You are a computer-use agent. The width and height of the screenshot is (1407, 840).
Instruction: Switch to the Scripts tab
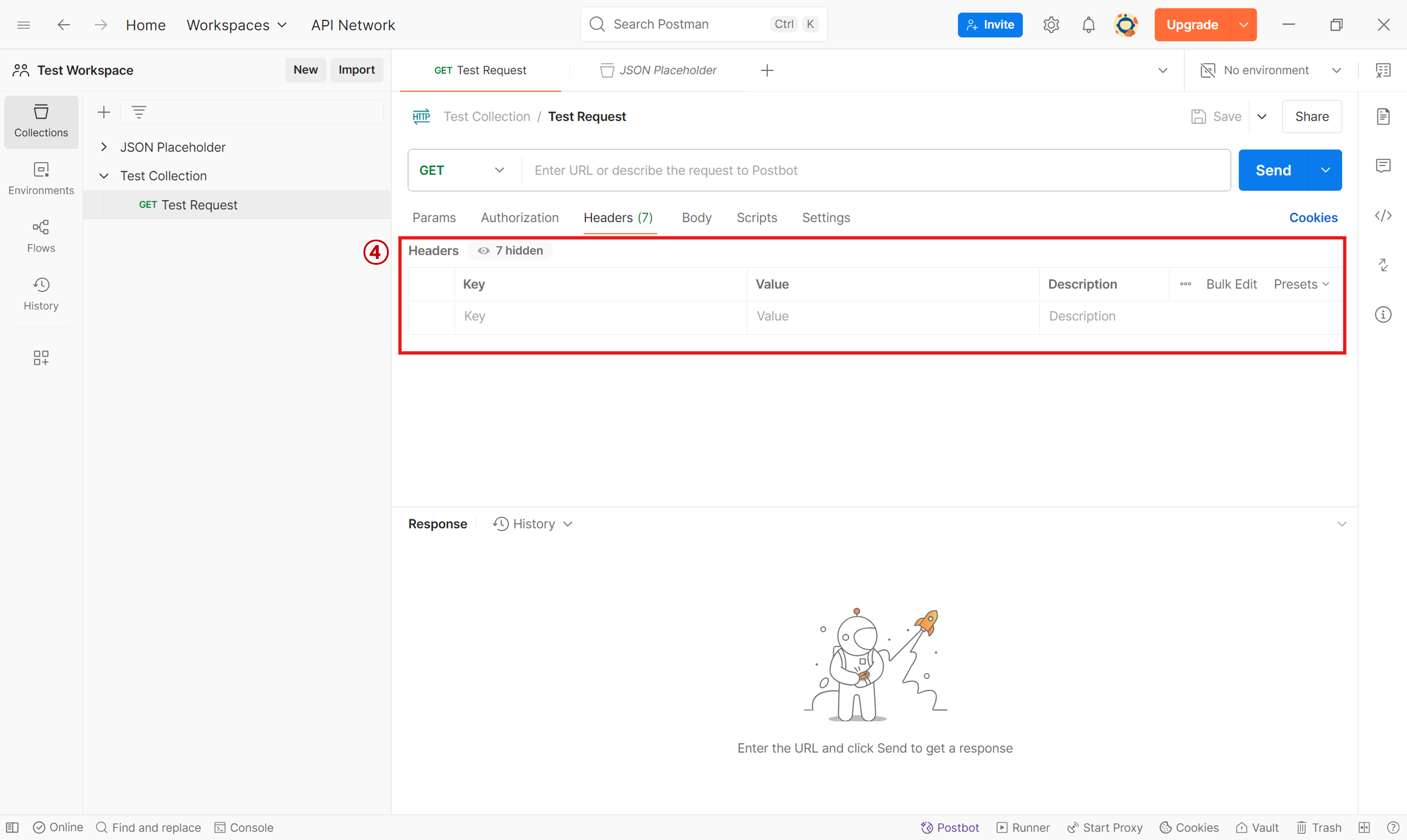pos(757,218)
